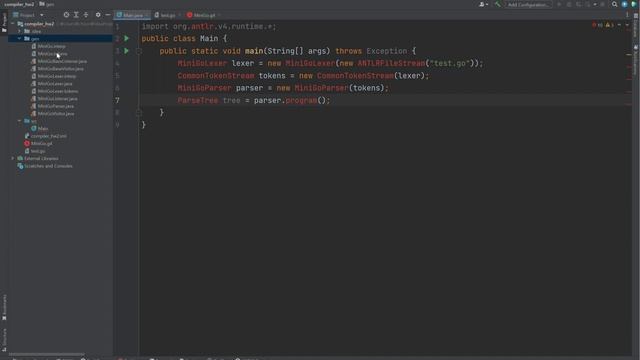Click the warning count inspection indicator
The height and width of the screenshot is (360, 640).
tap(610, 25)
